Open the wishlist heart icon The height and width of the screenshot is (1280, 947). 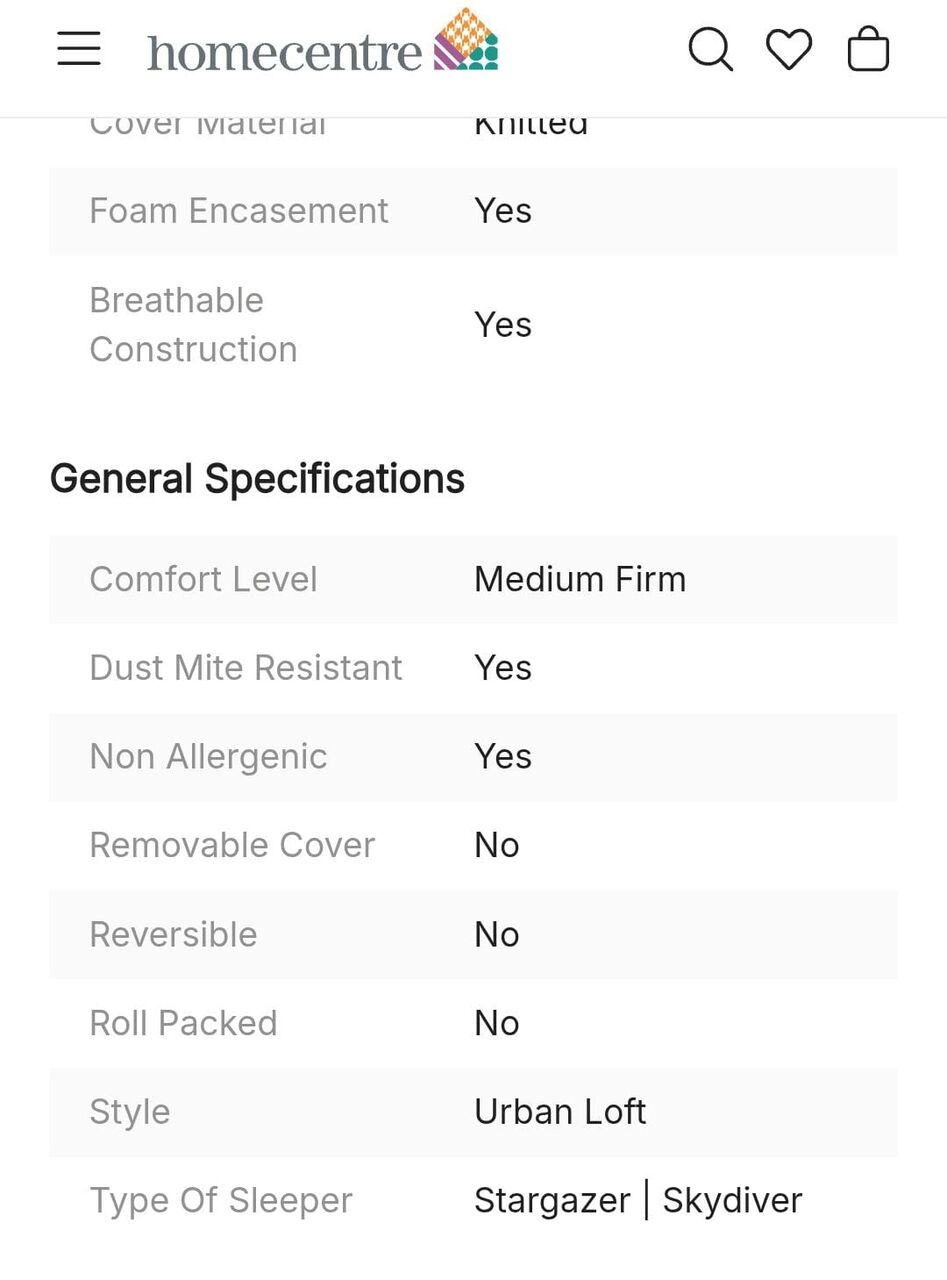click(789, 49)
